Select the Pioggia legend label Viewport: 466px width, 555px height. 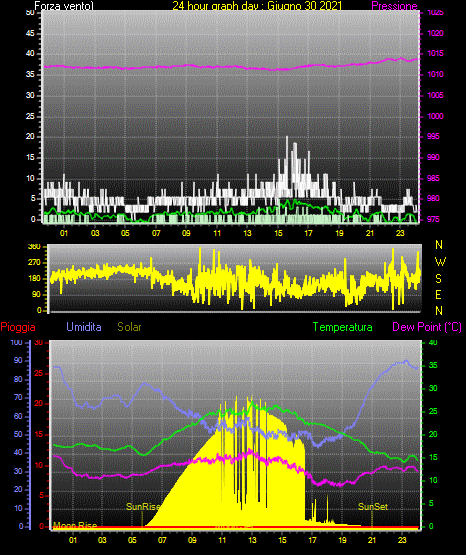click(18, 327)
